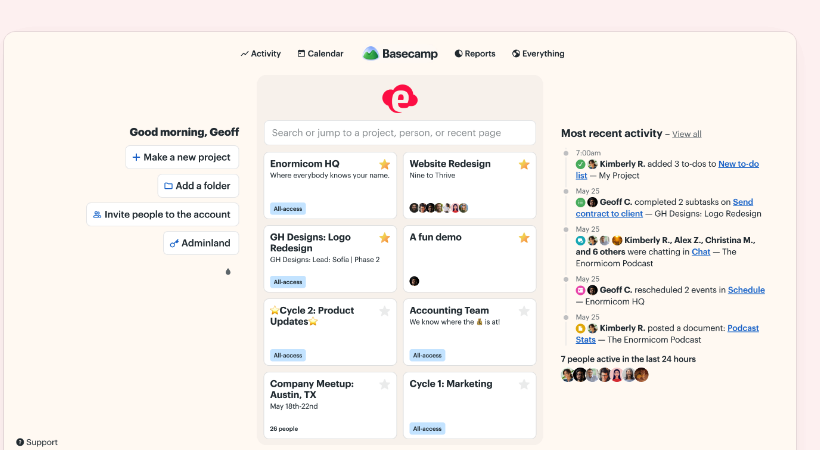Star the Accounting Team project

coord(524,311)
